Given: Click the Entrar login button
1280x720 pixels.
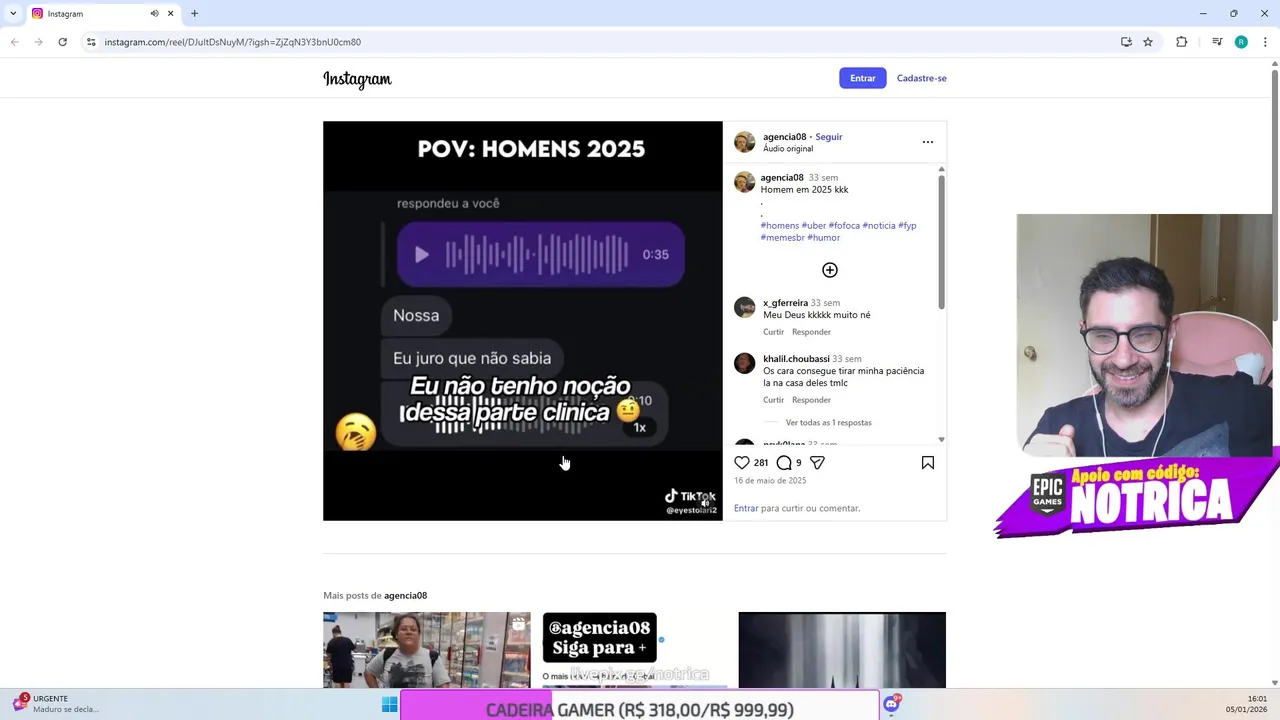Looking at the screenshot, I should tap(862, 78).
